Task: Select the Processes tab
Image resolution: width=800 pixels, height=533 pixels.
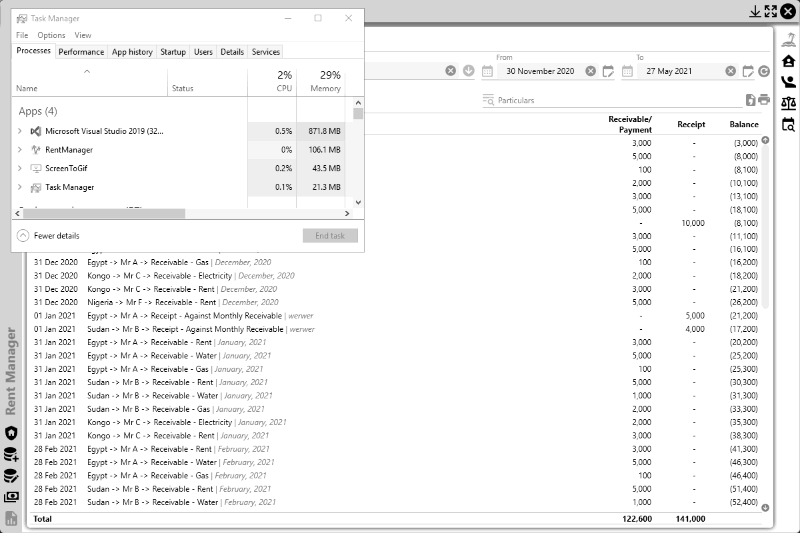Action: click(x=33, y=50)
